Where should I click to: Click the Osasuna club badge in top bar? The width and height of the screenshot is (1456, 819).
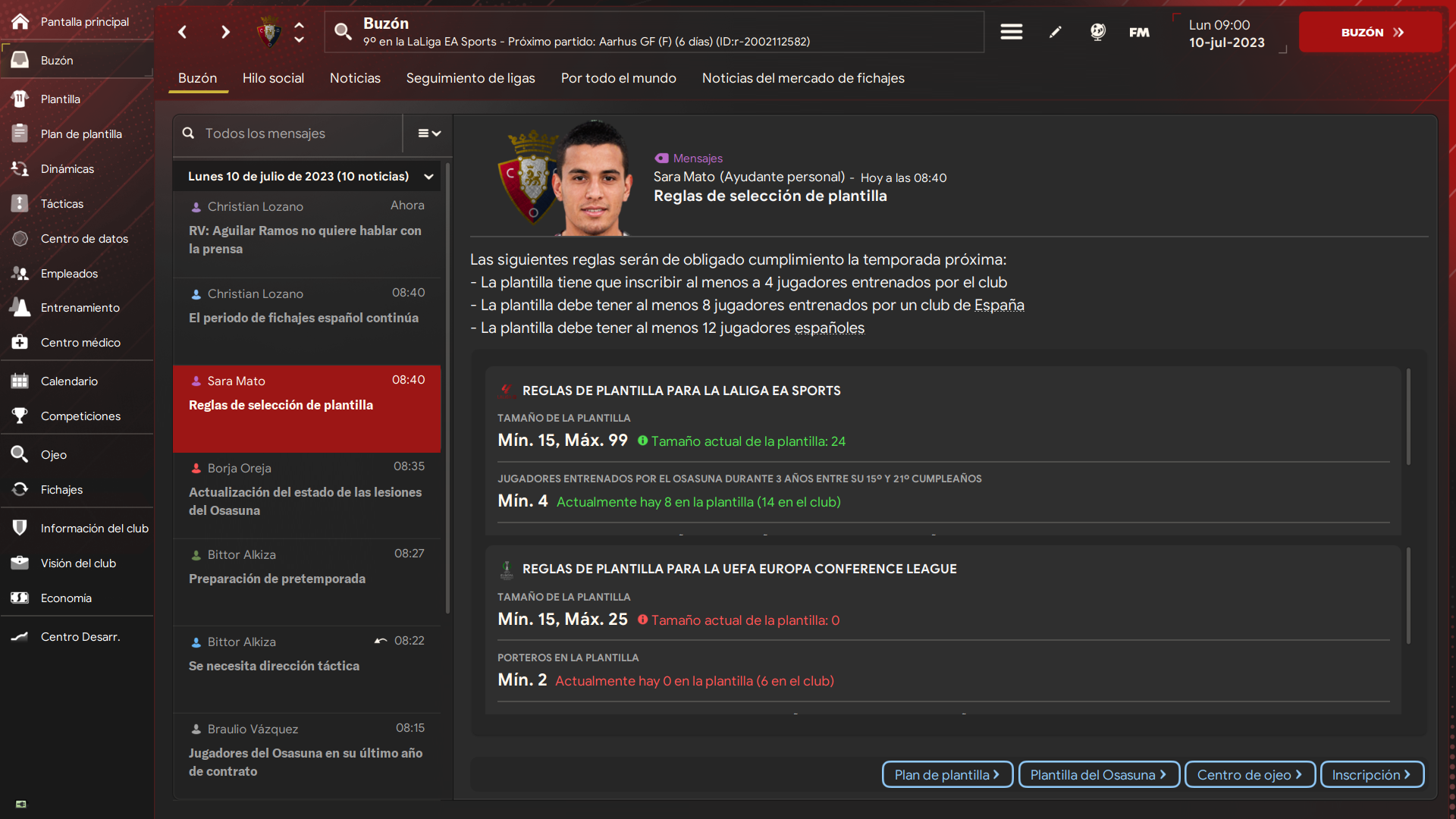[x=269, y=32]
